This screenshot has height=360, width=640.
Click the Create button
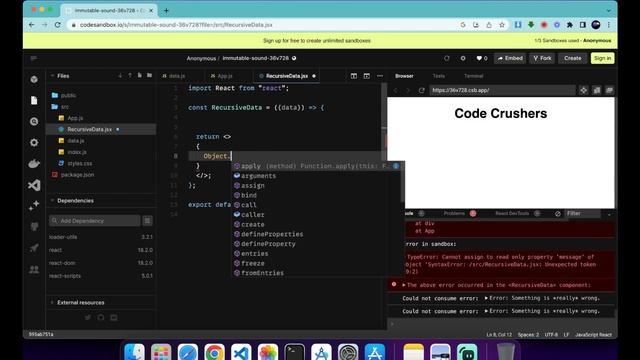573,58
